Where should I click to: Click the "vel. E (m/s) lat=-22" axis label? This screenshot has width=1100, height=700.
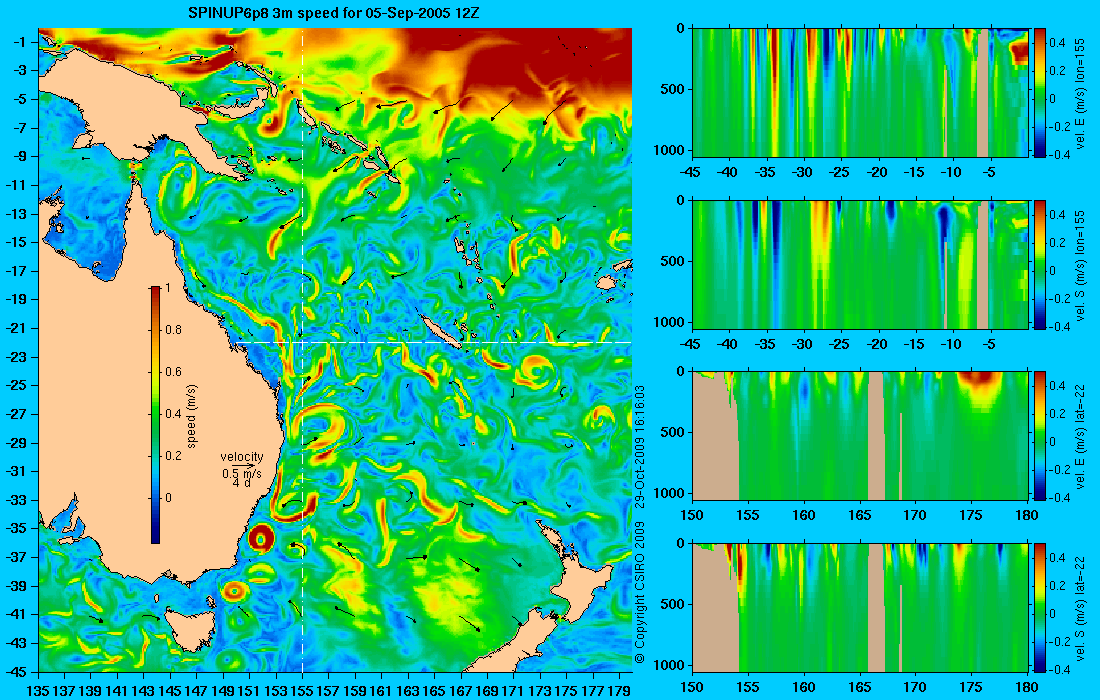[x=1080, y=436]
